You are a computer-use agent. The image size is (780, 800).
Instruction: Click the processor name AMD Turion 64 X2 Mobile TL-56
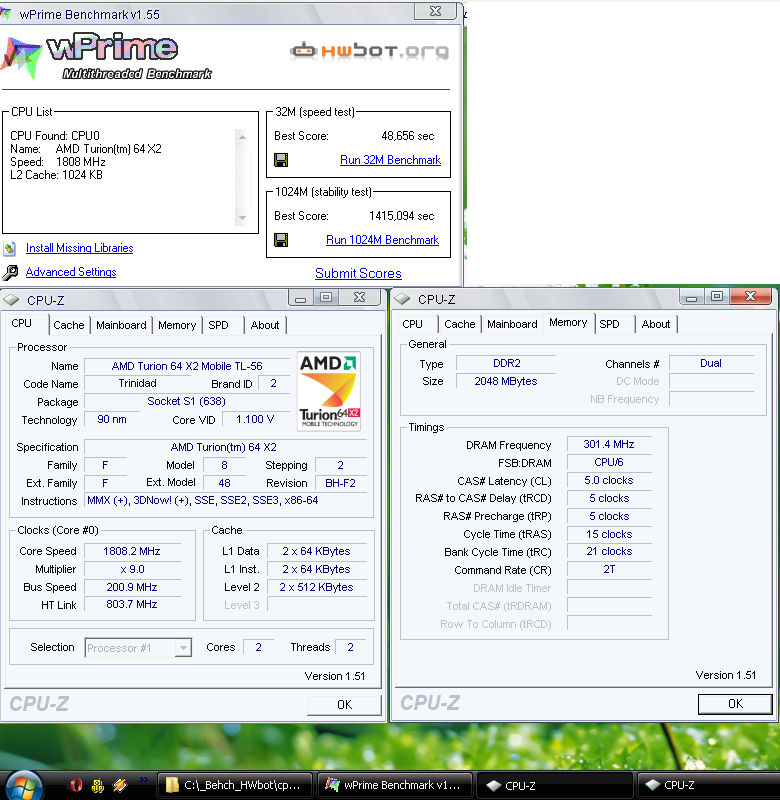click(187, 366)
